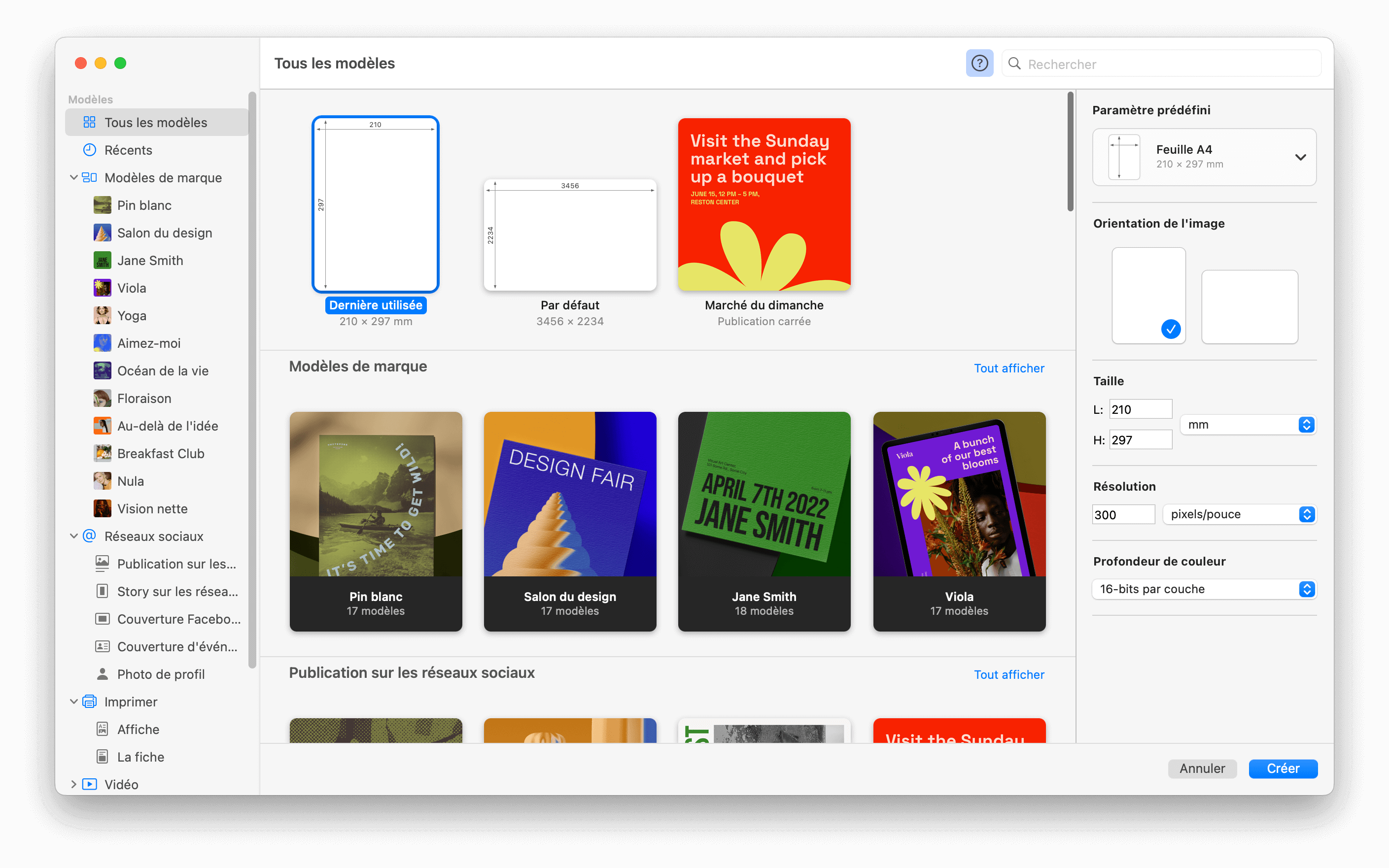Click the Yoga sidebar icon
Image resolution: width=1389 pixels, height=868 pixels.
pos(102,315)
